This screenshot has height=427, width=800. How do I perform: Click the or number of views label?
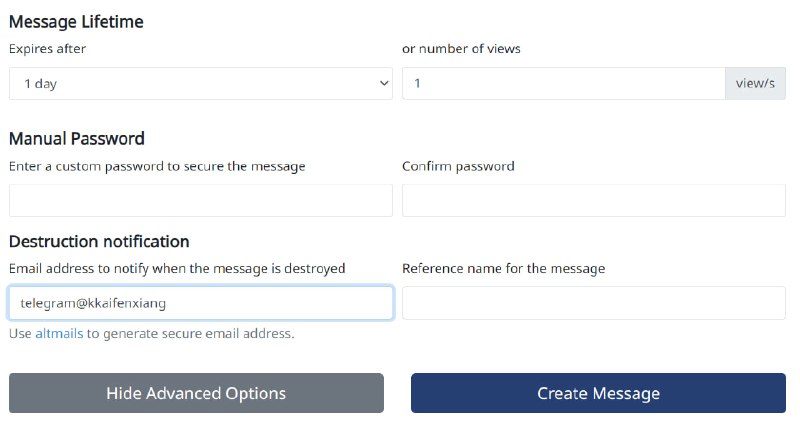point(461,48)
